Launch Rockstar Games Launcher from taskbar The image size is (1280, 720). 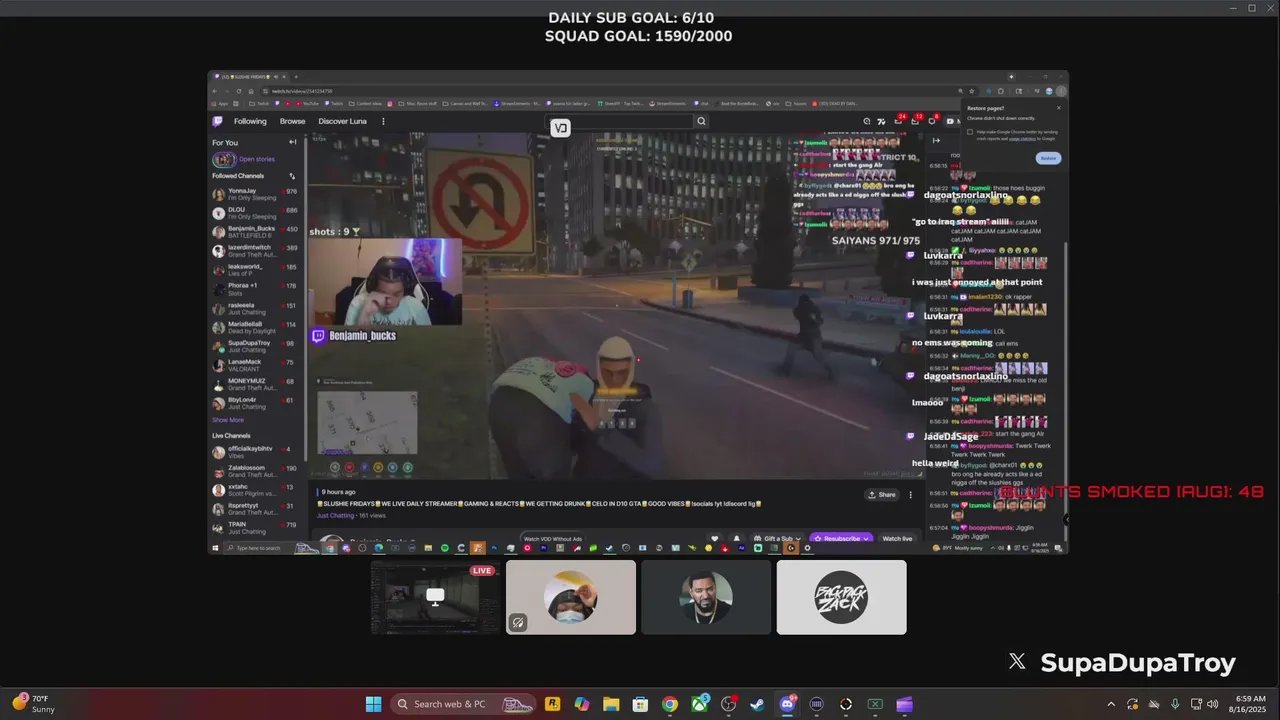(552, 704)
